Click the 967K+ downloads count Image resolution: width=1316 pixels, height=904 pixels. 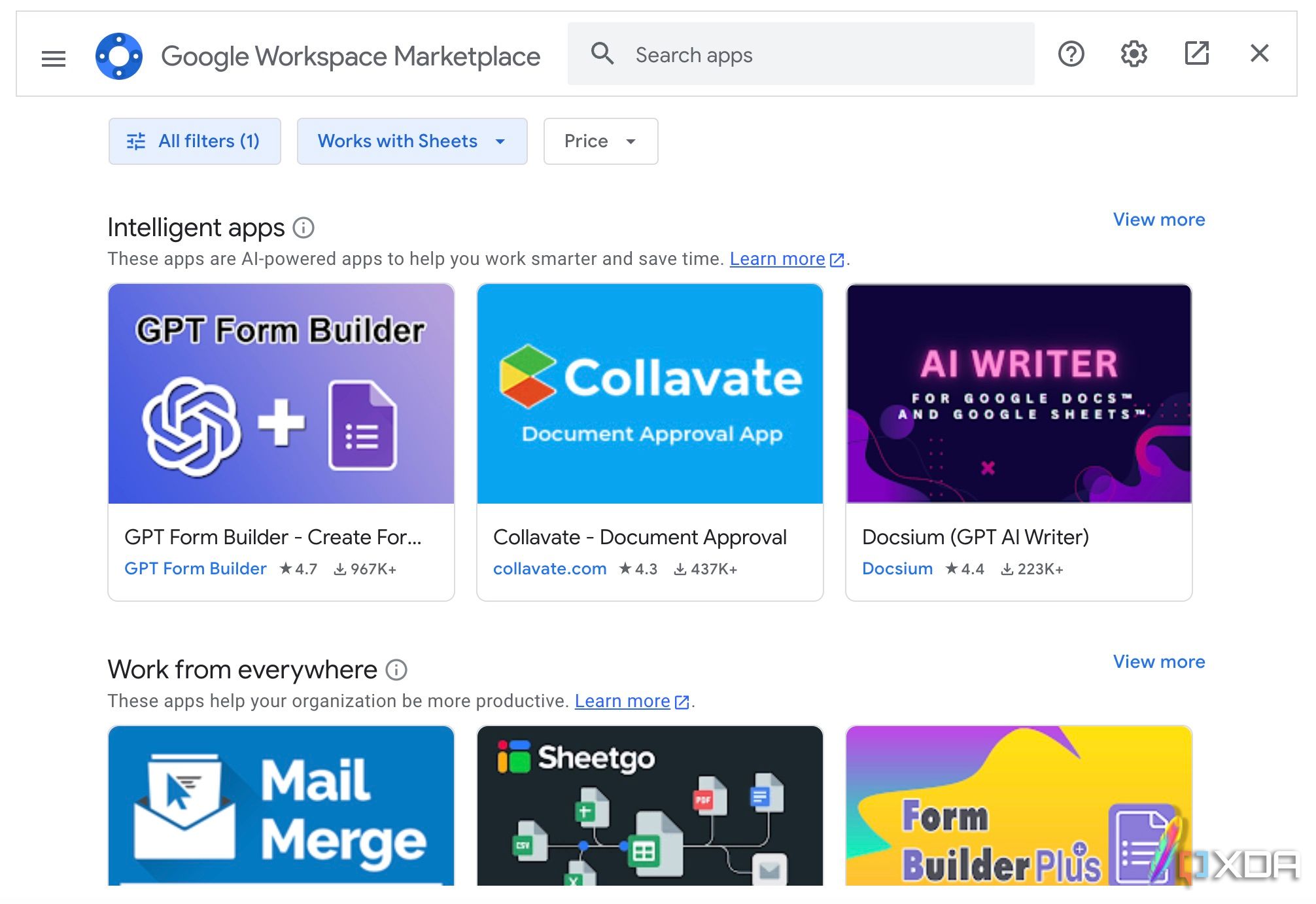(x=365, y=569)
